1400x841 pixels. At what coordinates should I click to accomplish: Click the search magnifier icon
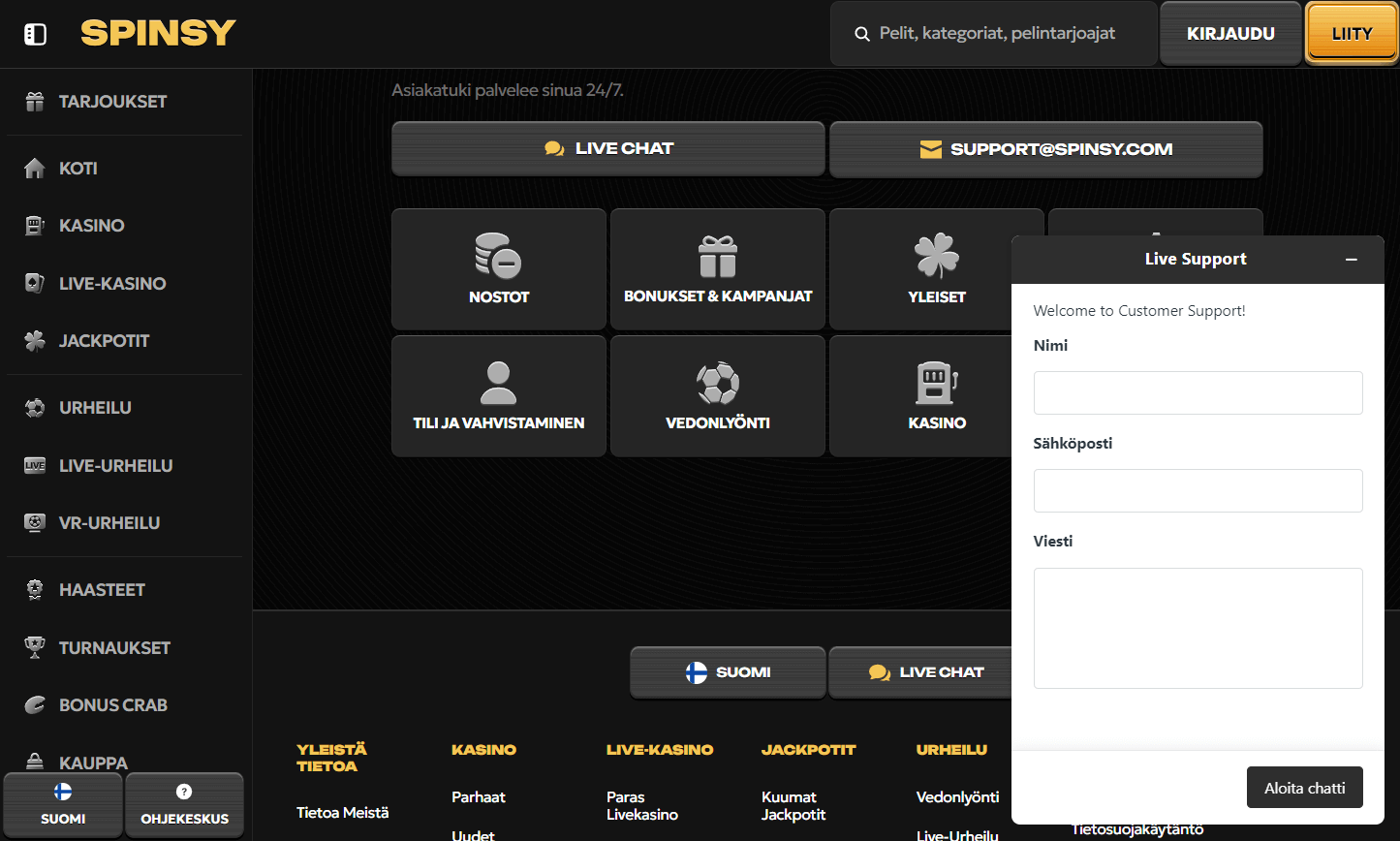click(x=861, y=34)
